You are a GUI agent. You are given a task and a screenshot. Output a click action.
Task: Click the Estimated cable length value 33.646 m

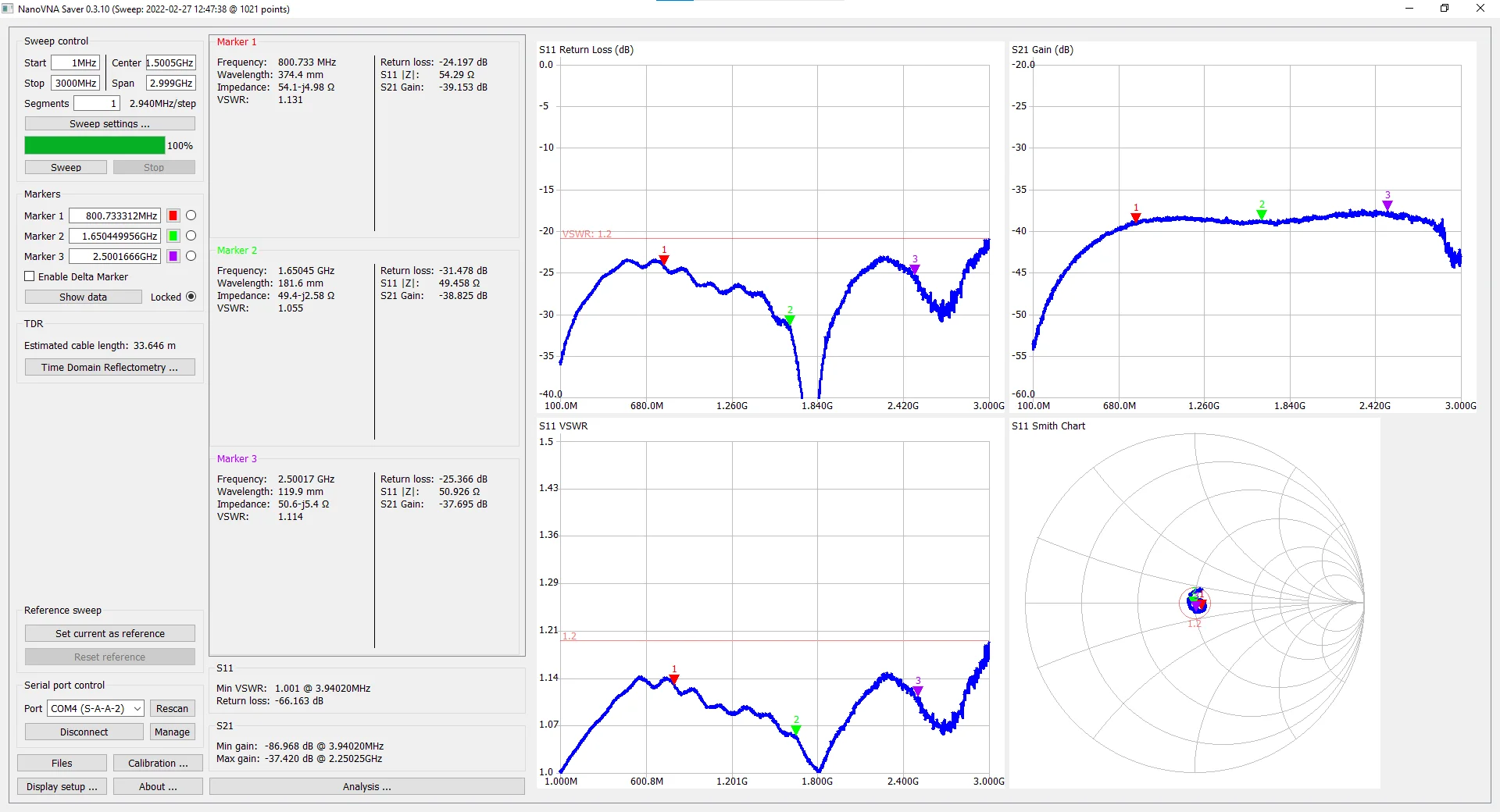pos(155,345)
